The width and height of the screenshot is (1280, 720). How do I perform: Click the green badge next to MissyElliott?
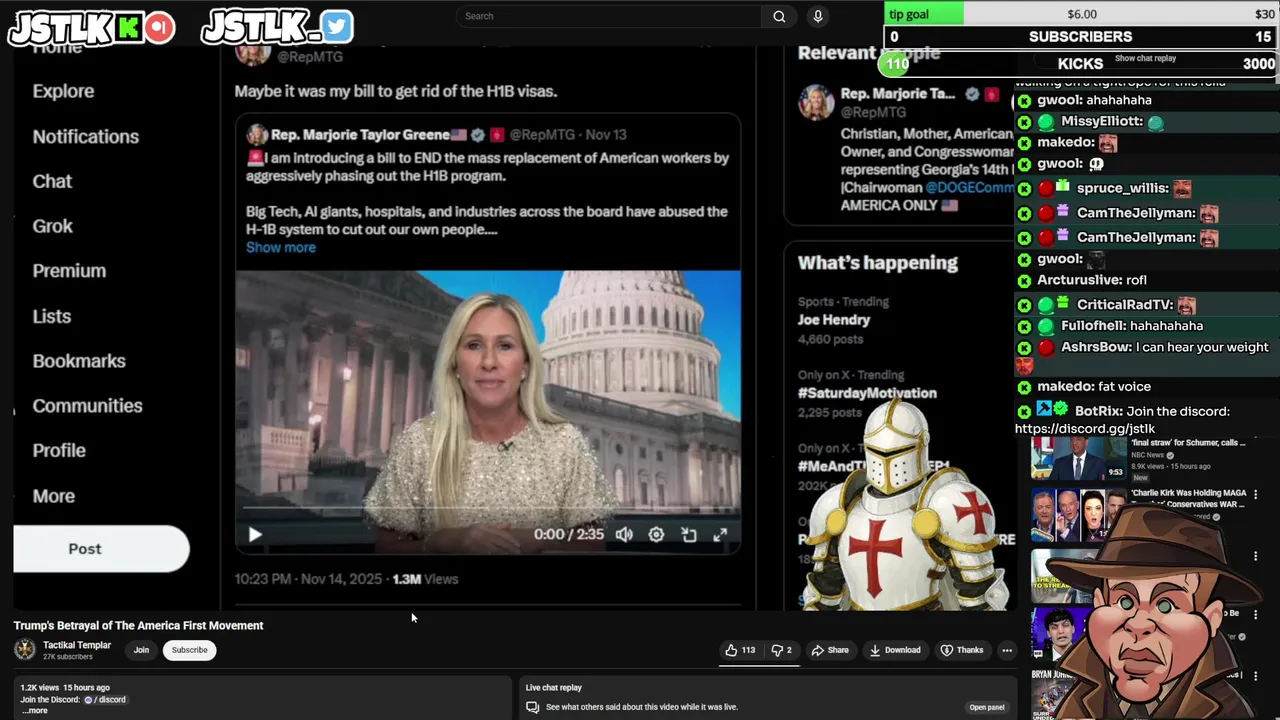[1046, 122]
